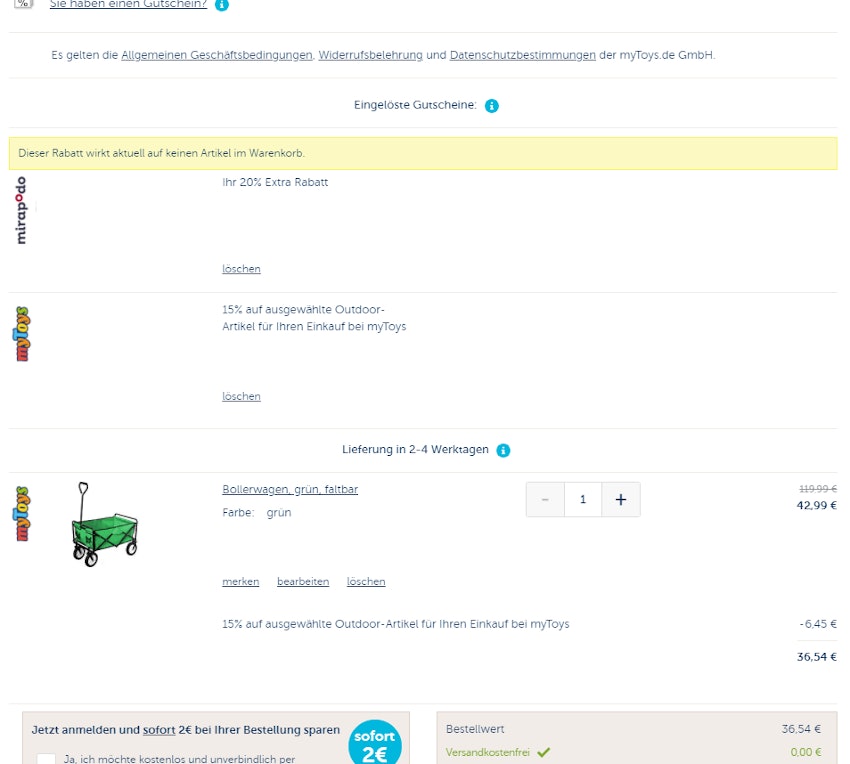Click myToys logo beside 15% Outdoor voucher
850x764 pixels.
click(x=22, y=334)
